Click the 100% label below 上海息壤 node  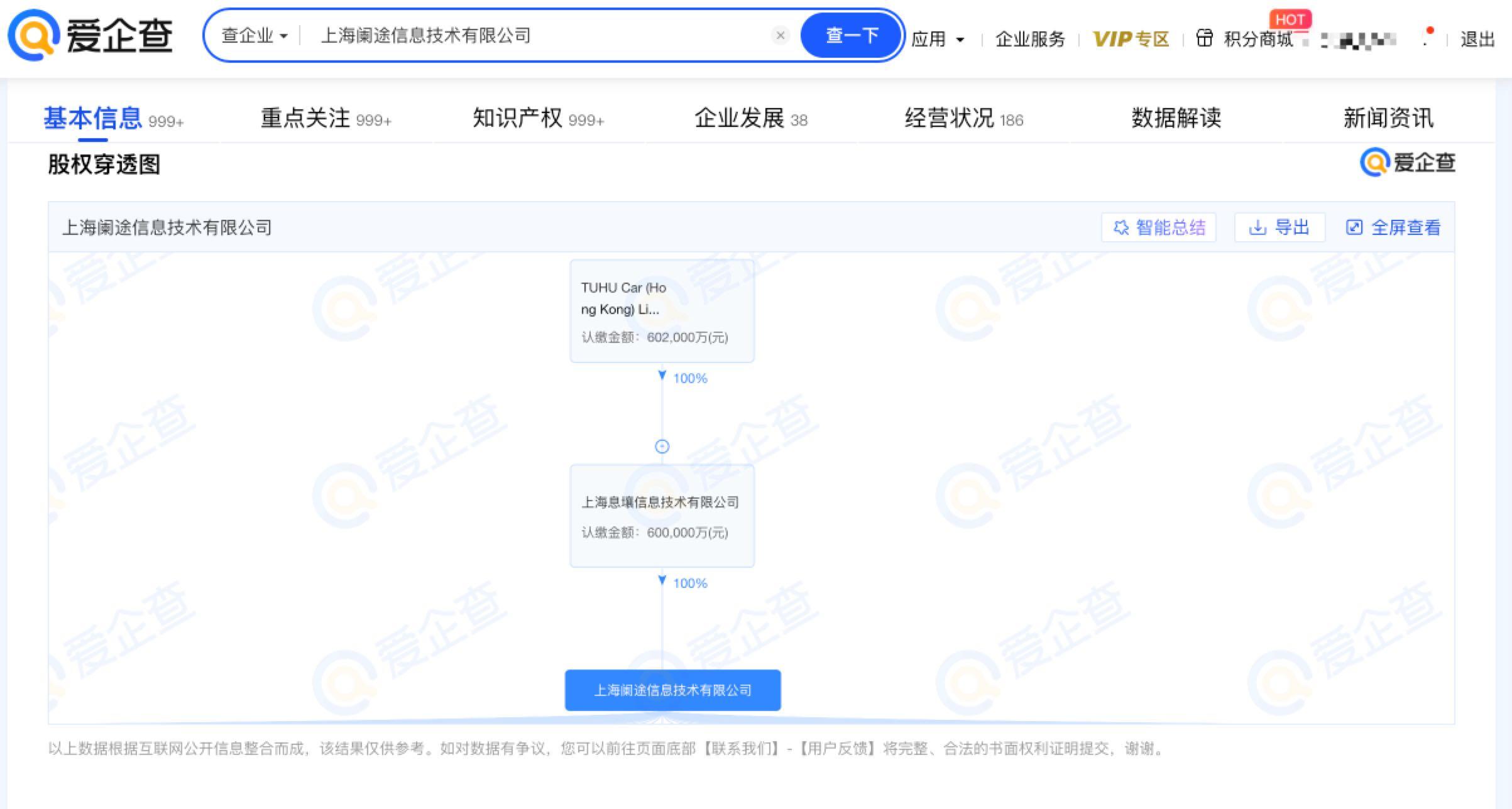pos(690,583)
